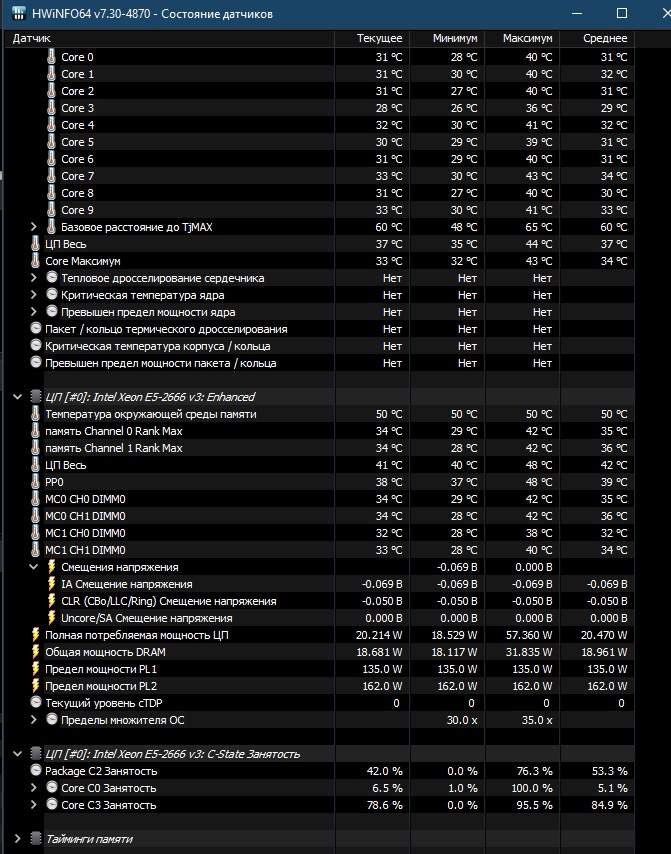Expand Core C3 Занятость row
671x854 pixels.
tap(34, 804)
